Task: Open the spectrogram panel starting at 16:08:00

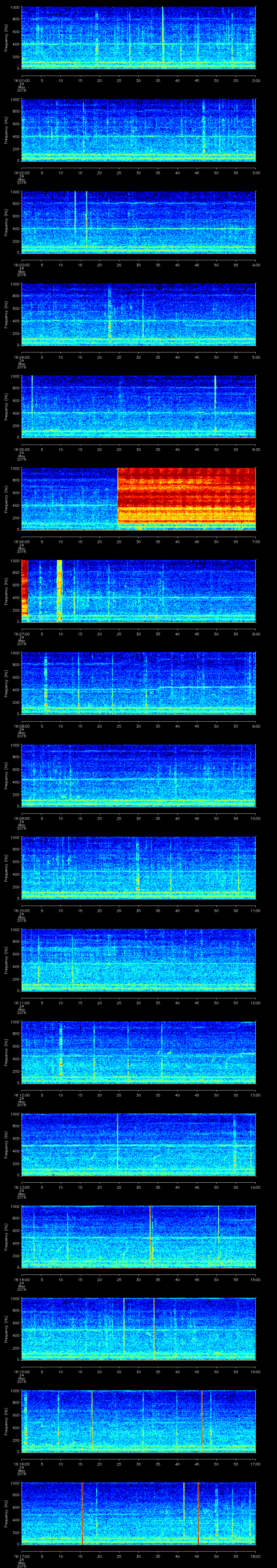Action: pyautogui.click(x=139, y=683)
